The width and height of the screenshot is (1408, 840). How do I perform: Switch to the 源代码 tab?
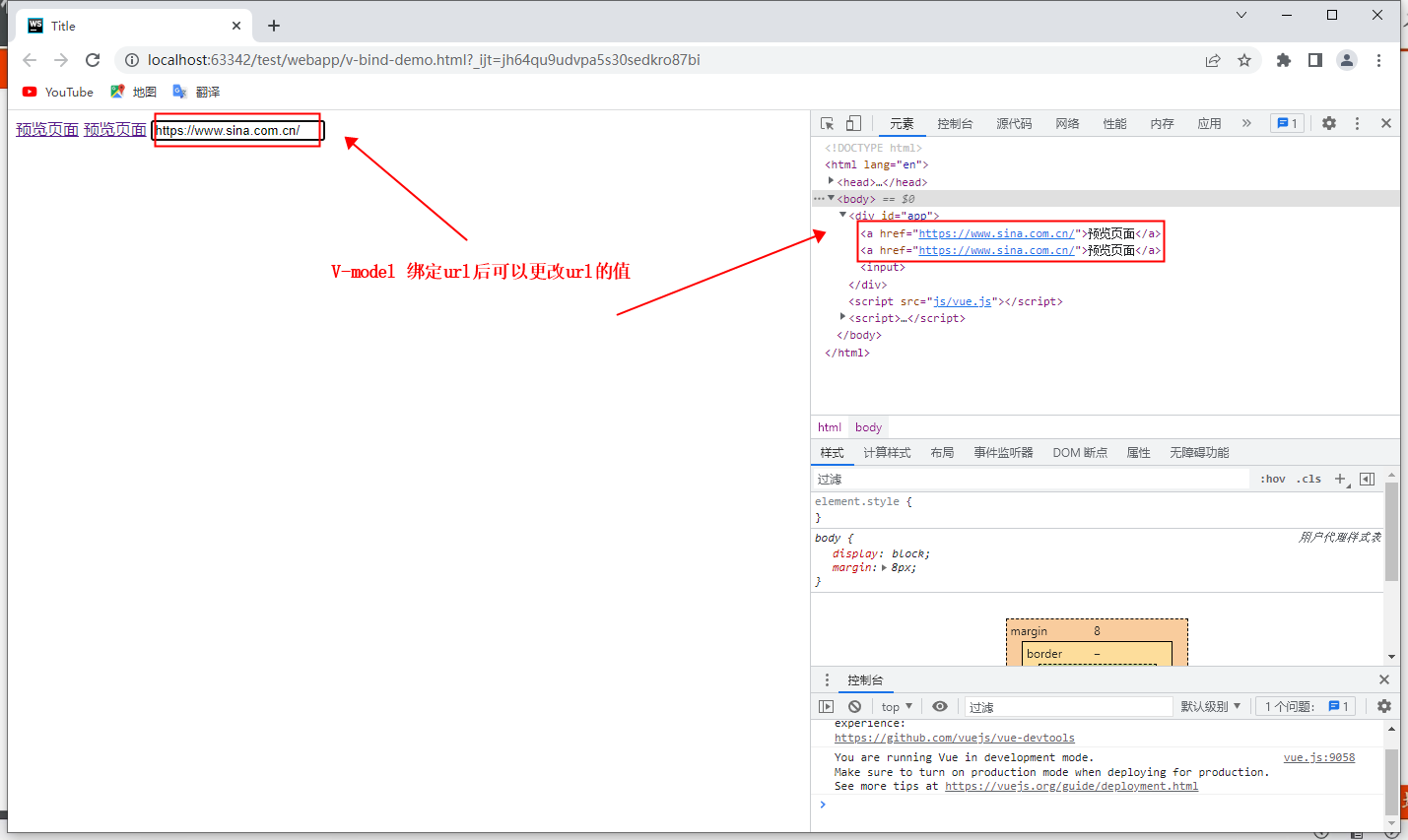tap(1014, 123)
